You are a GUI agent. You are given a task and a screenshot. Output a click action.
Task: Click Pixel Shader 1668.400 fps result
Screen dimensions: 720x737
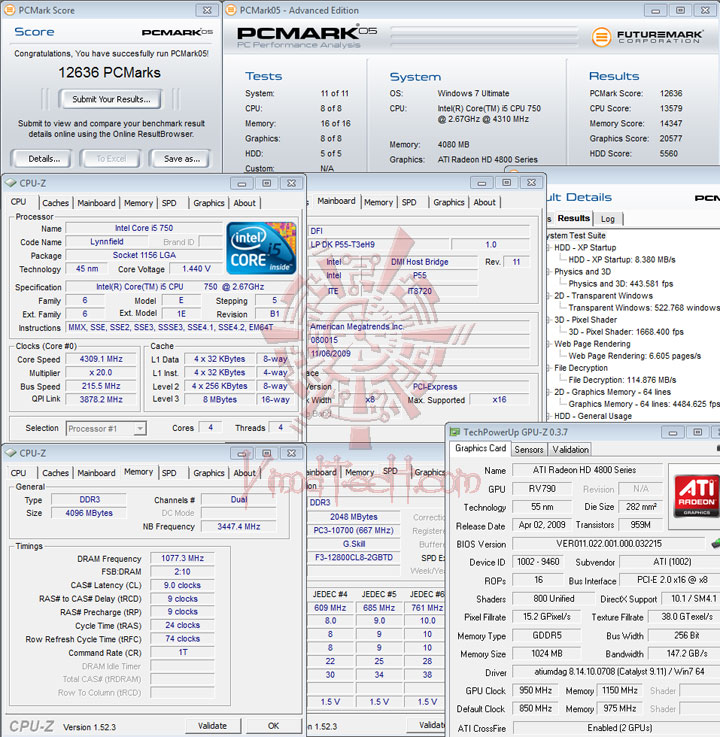626,332
